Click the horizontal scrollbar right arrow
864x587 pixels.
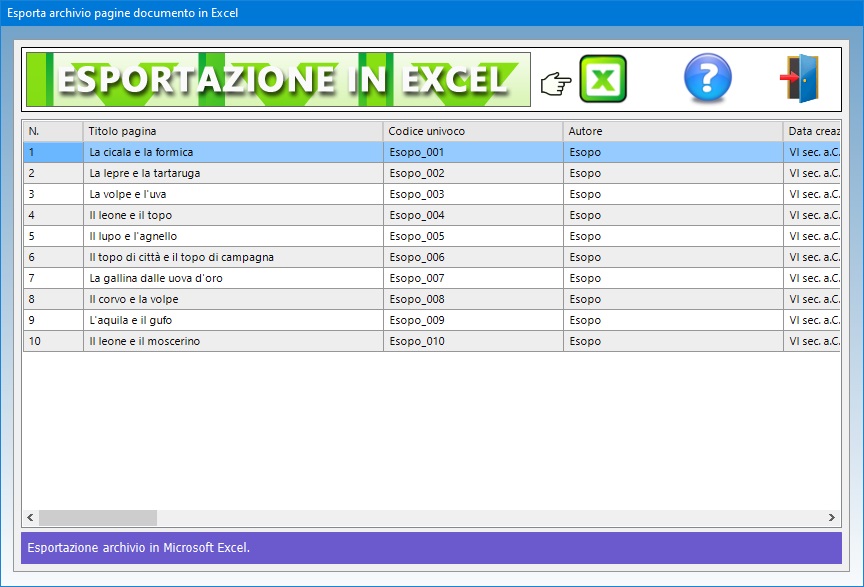pos(832,518)
